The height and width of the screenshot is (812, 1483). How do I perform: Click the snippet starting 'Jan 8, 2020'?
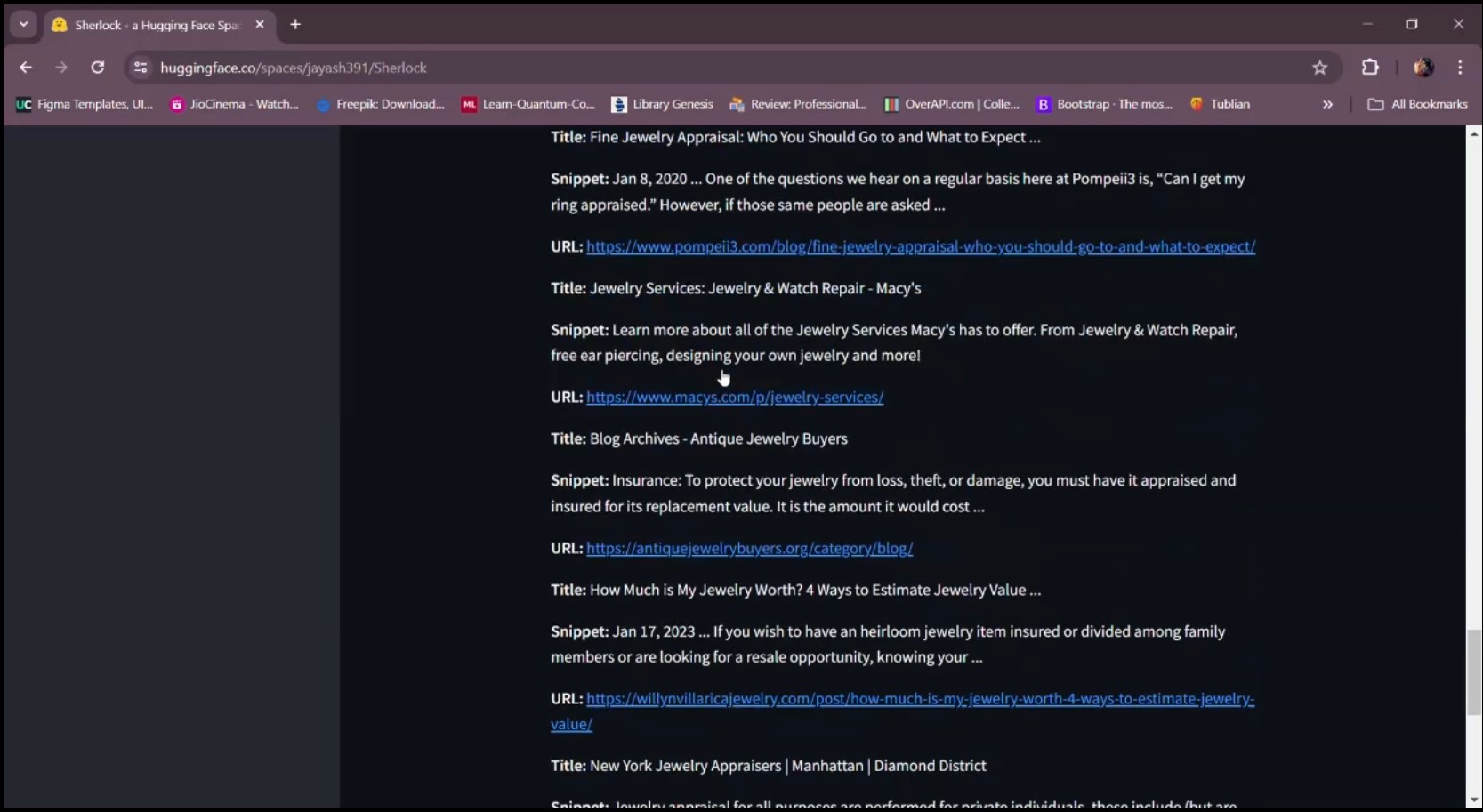pos(898,191)
